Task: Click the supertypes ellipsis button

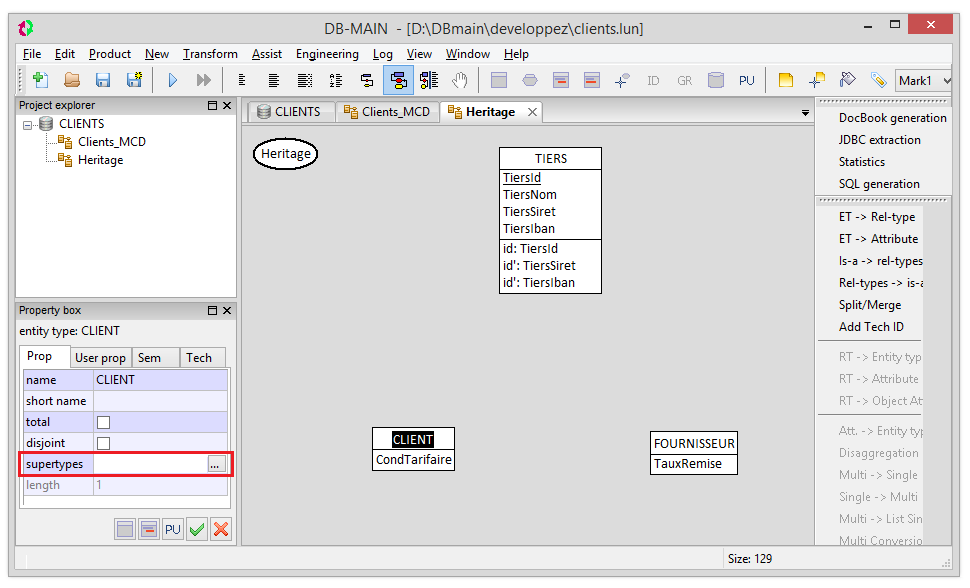Action: (x=215, y=464)
